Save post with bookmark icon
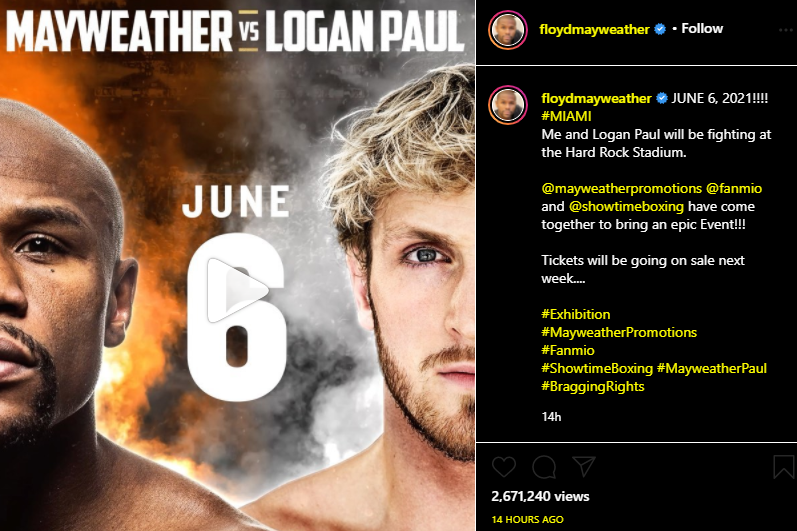 tap(783, 466)
